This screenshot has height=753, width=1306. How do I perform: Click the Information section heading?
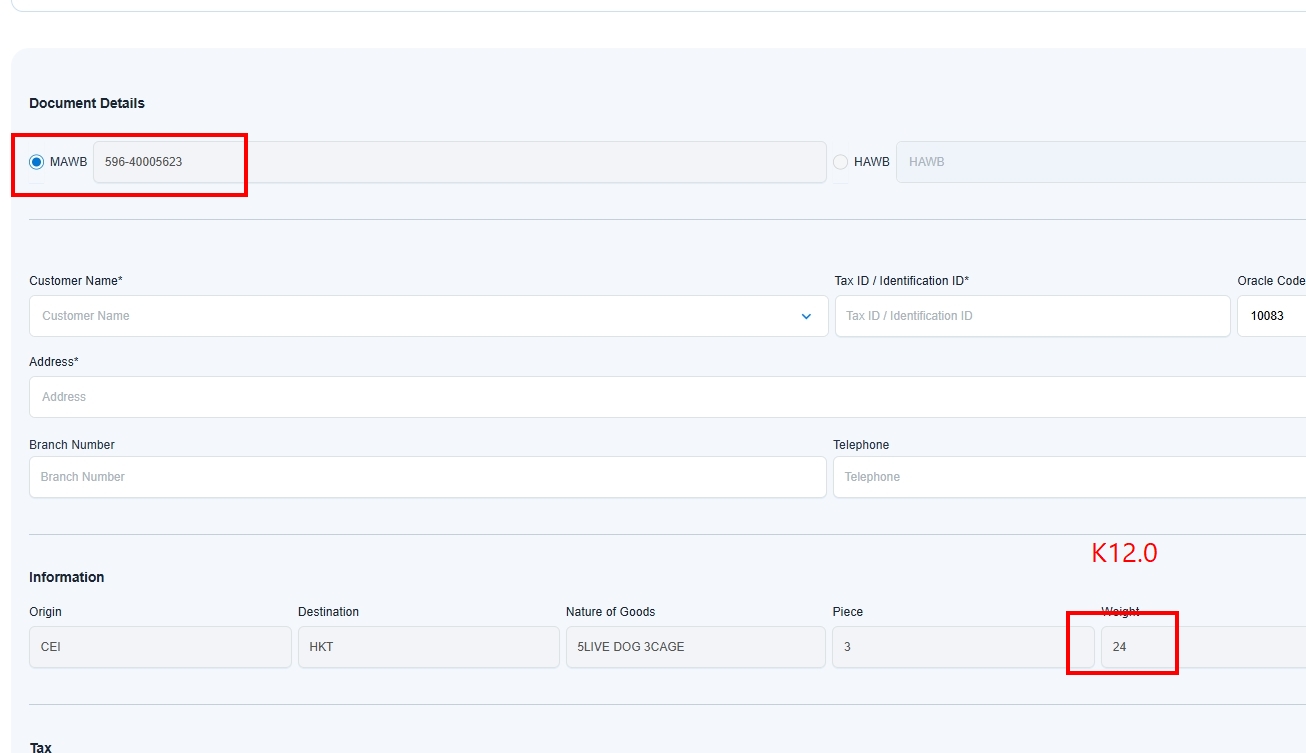click(67, 577)
